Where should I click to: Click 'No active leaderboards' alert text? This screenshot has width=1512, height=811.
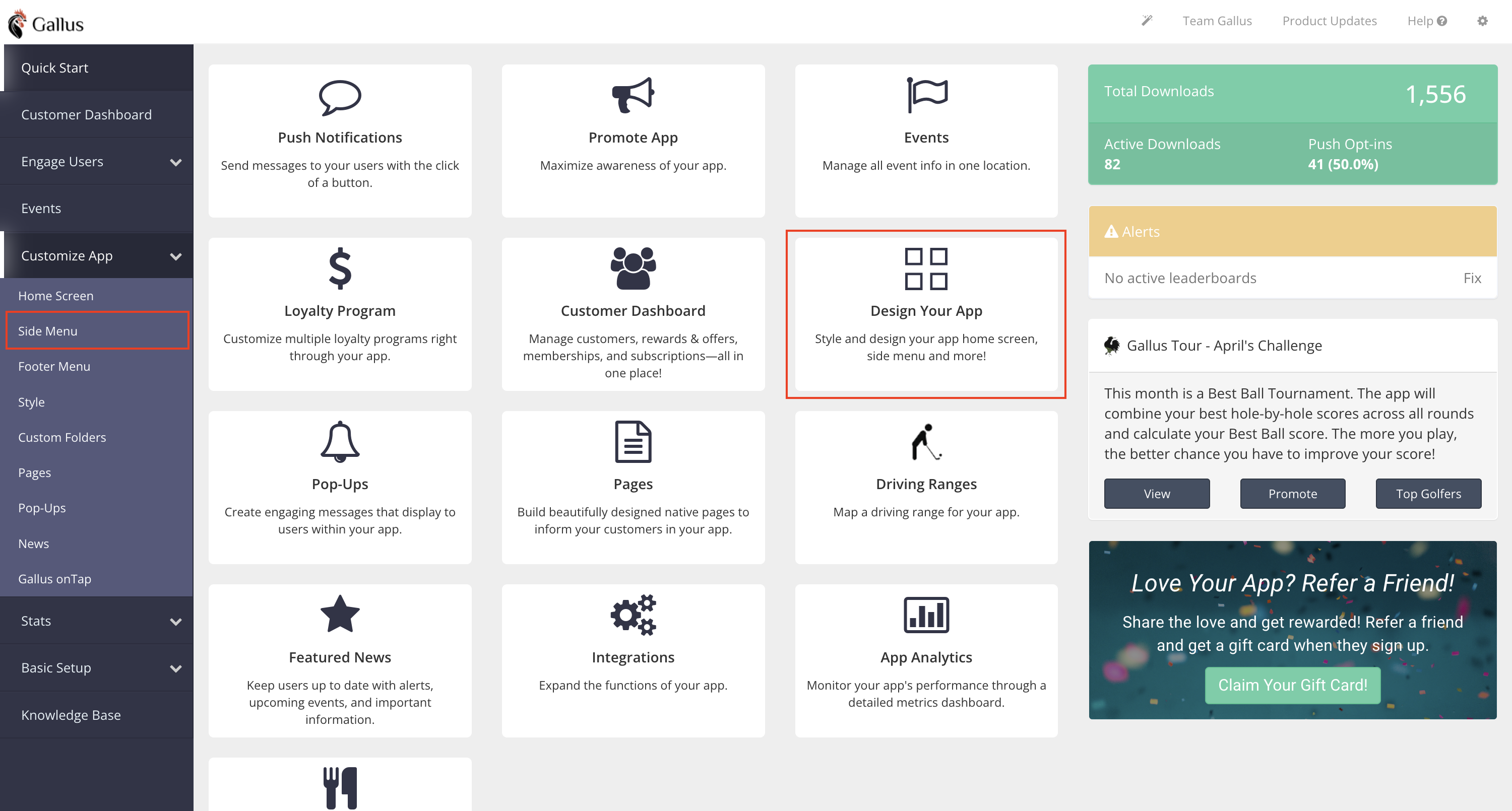(1180, 278)
